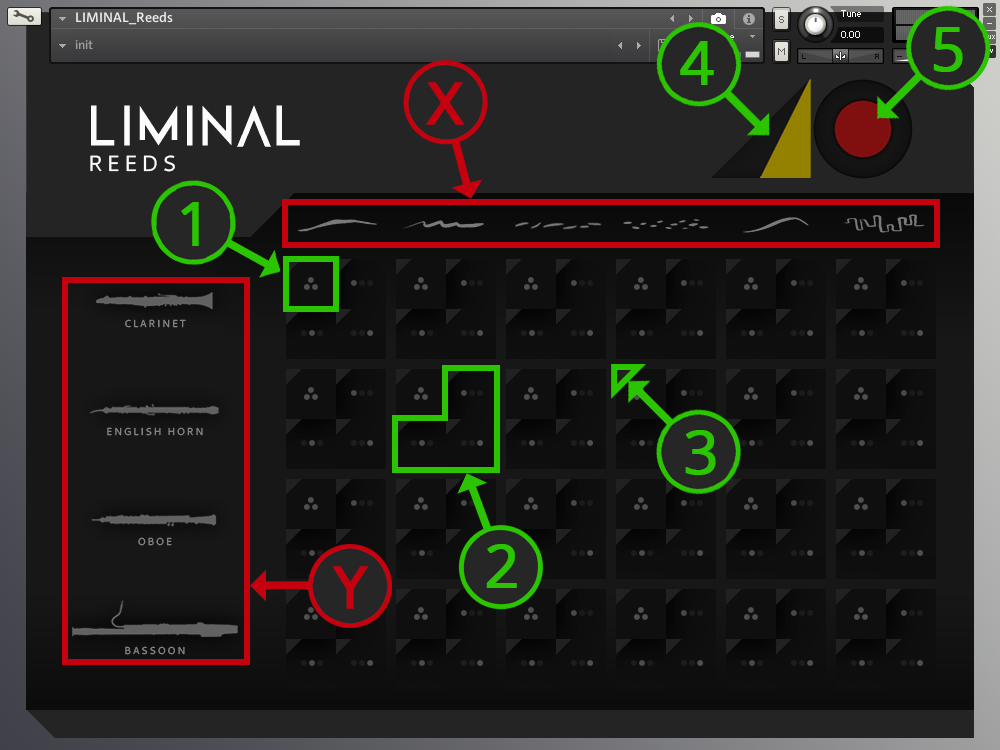
Task: Toggle English Horn last-dot cell under square-wave column
Action: click(911, 443)
